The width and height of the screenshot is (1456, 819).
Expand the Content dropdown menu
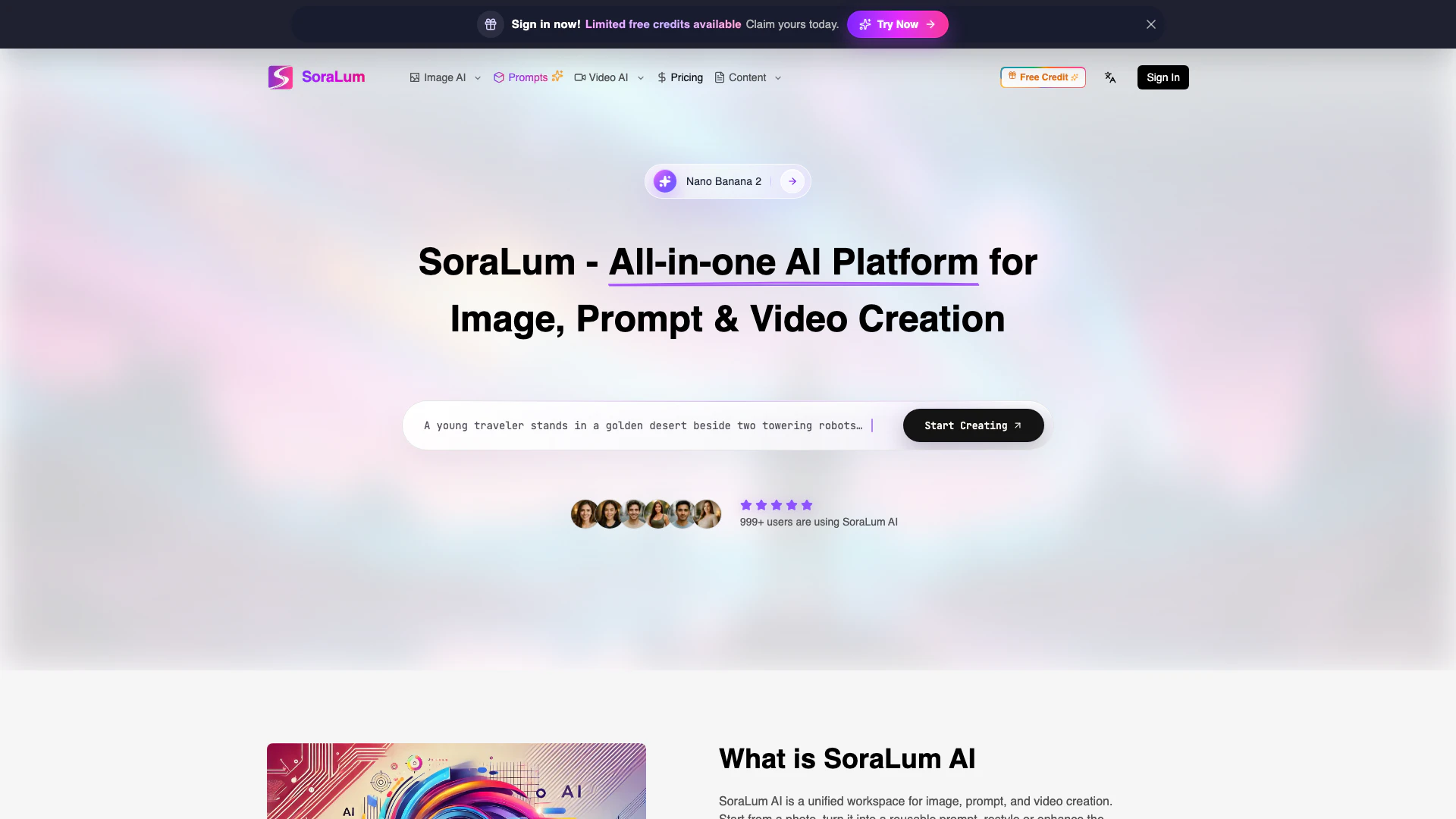(x=748, y=77)
